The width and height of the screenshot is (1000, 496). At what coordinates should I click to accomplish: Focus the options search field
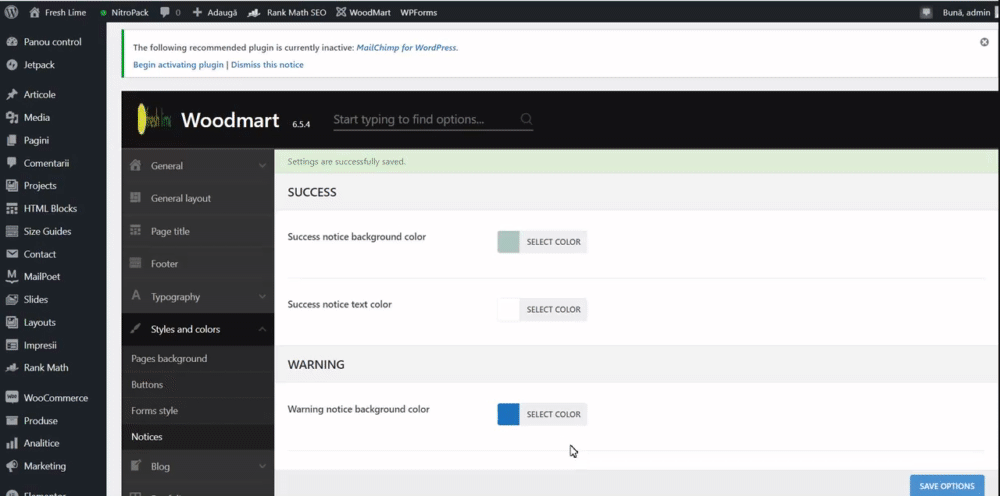pyautogui.click(x=433, y=119)
